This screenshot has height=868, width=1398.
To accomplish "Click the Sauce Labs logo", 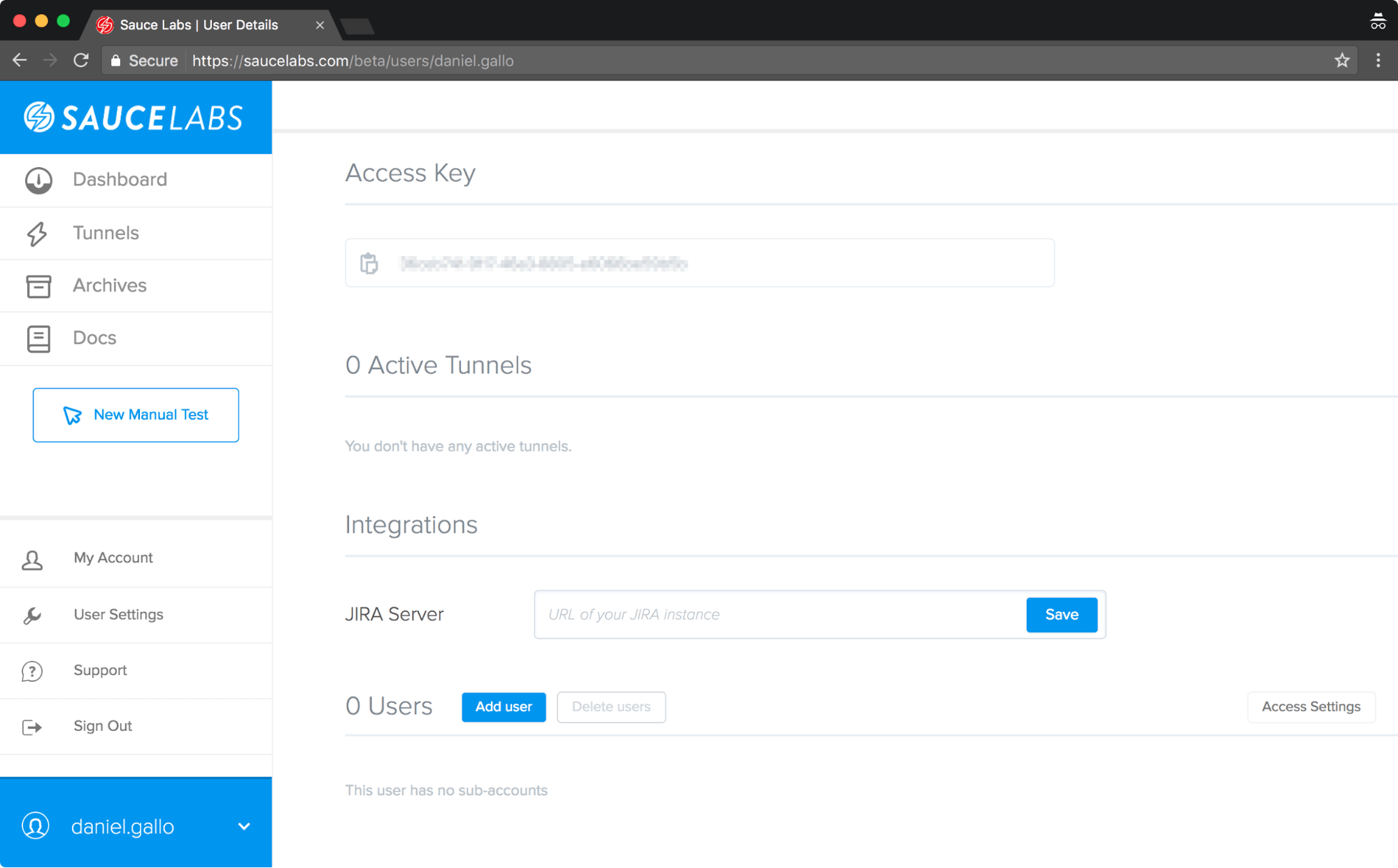I will tap(133, 118).
